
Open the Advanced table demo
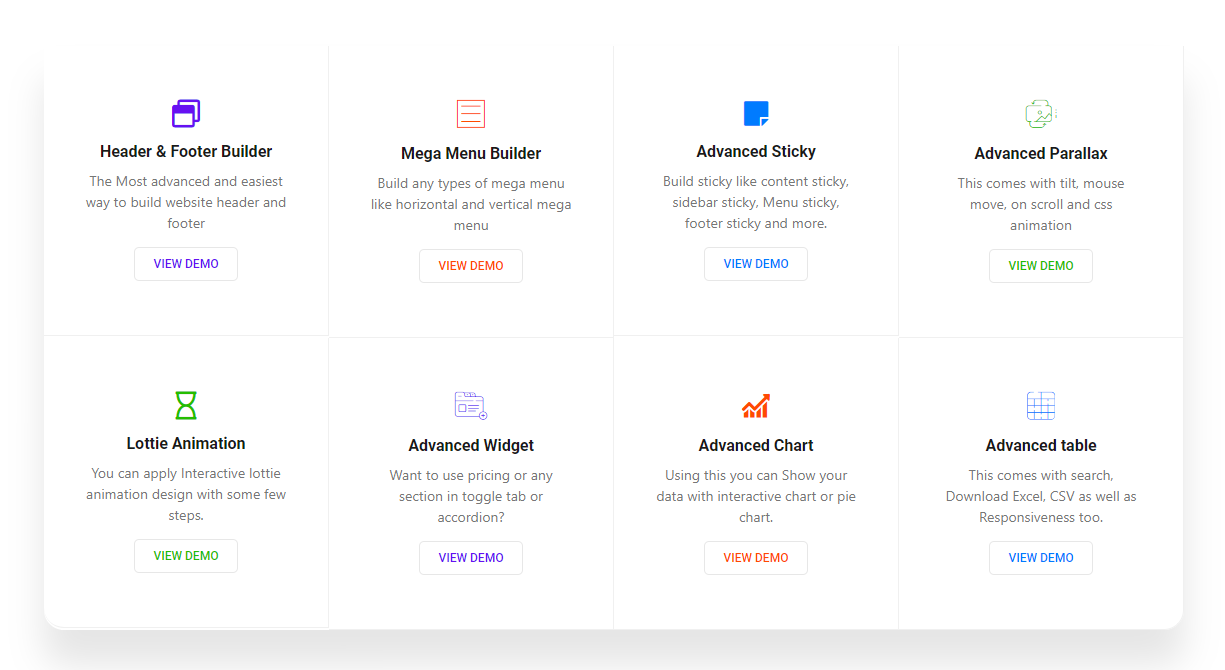coord(1041,558)
